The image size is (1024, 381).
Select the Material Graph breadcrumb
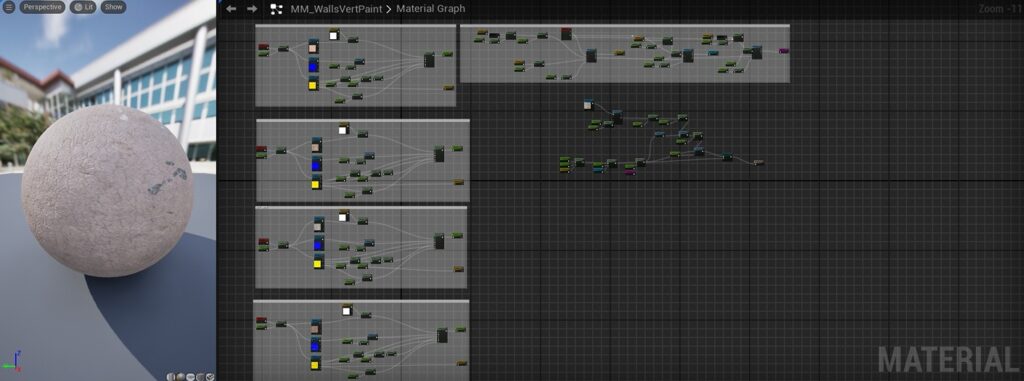tap(431, 9)
